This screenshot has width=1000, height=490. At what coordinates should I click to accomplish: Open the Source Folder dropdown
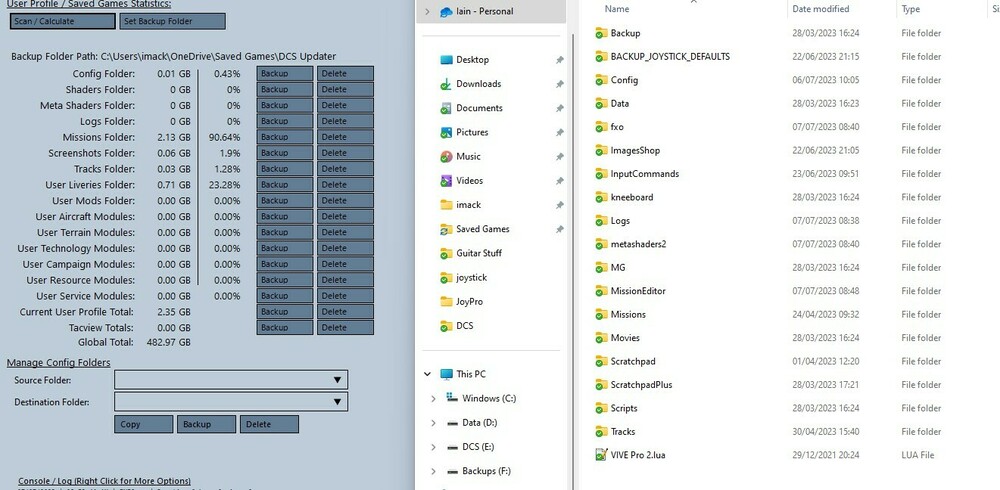[x=231, y=380]
